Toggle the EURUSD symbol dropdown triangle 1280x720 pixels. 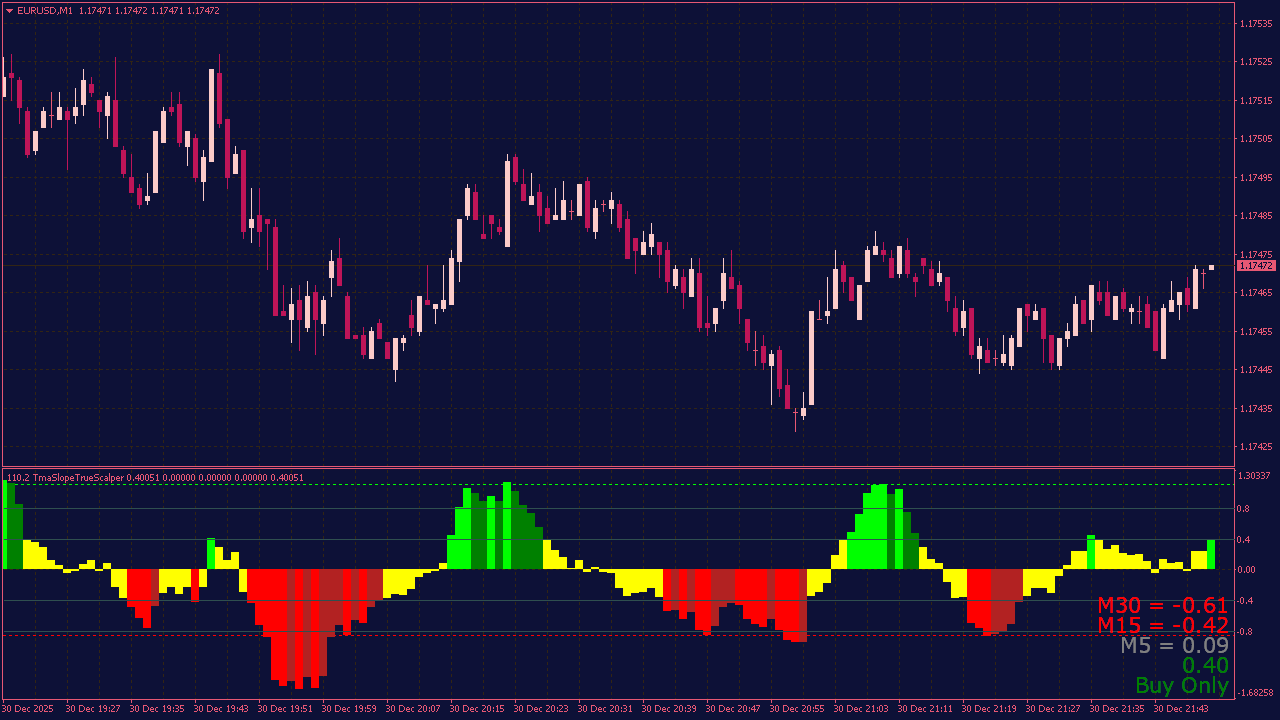coord(8,10)
